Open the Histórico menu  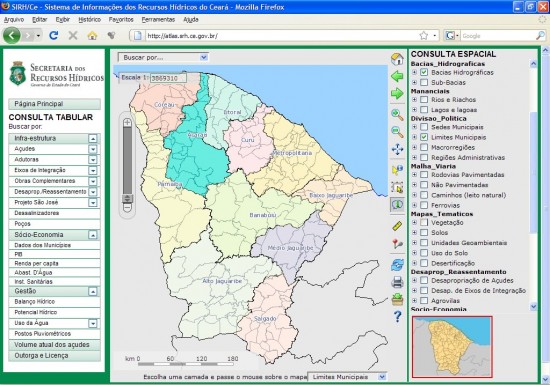coord(89,20)
